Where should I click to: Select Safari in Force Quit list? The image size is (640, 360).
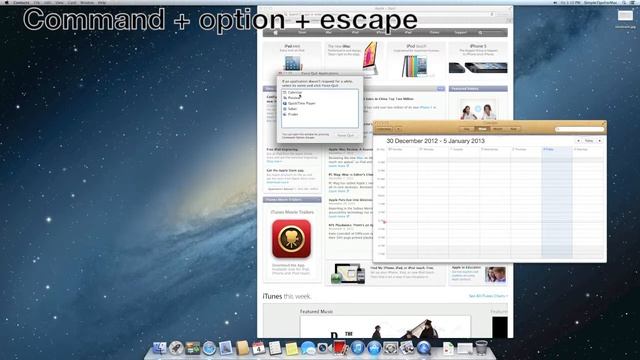tap(320, 109)
